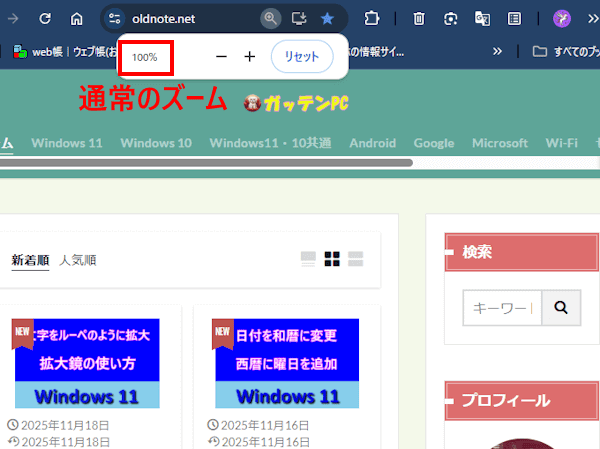The height and width of the screenshot is (449, 600).
Task: Open site information icon in address bar
Action: point(114,18)
